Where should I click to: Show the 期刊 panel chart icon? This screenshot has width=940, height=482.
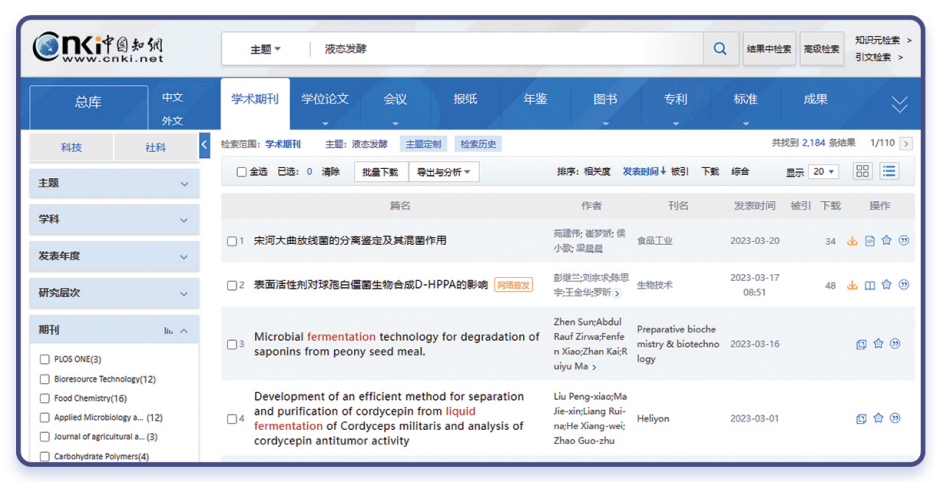[168, 331]
